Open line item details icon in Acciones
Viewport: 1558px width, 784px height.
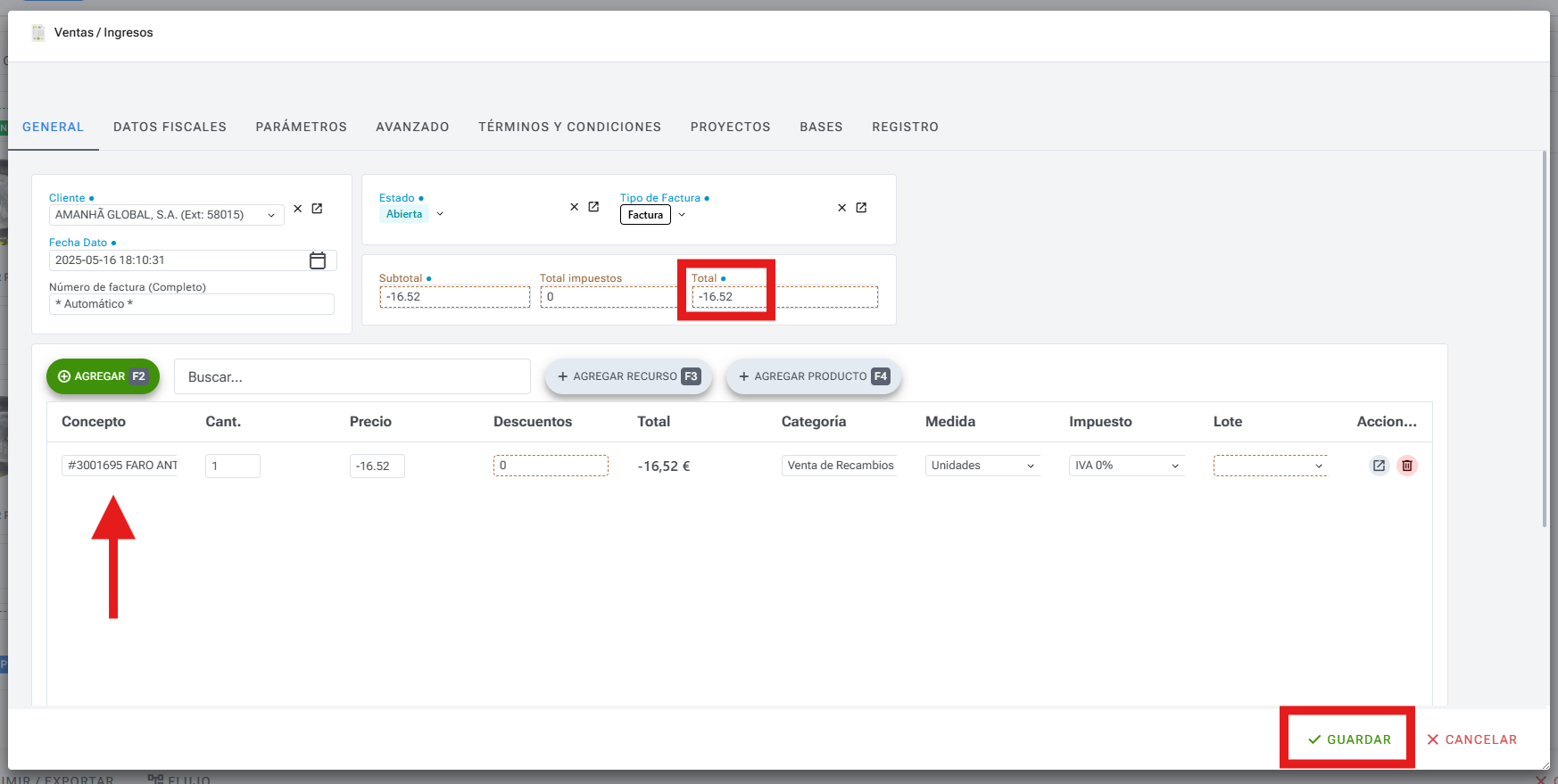(x=1379, y=466)
